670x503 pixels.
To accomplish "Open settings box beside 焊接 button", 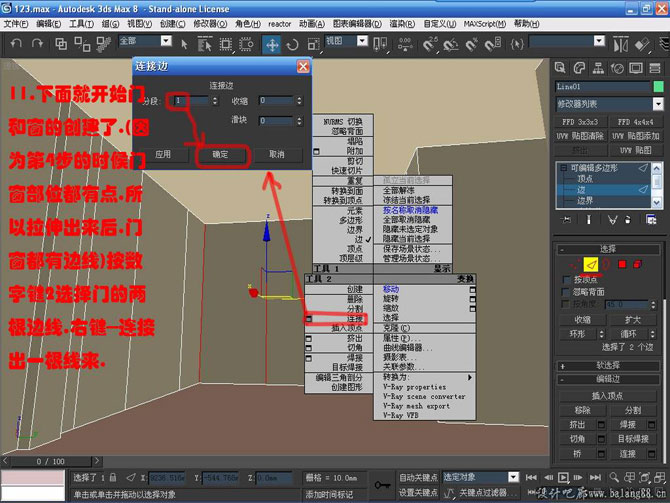I will tap(651, 425).
